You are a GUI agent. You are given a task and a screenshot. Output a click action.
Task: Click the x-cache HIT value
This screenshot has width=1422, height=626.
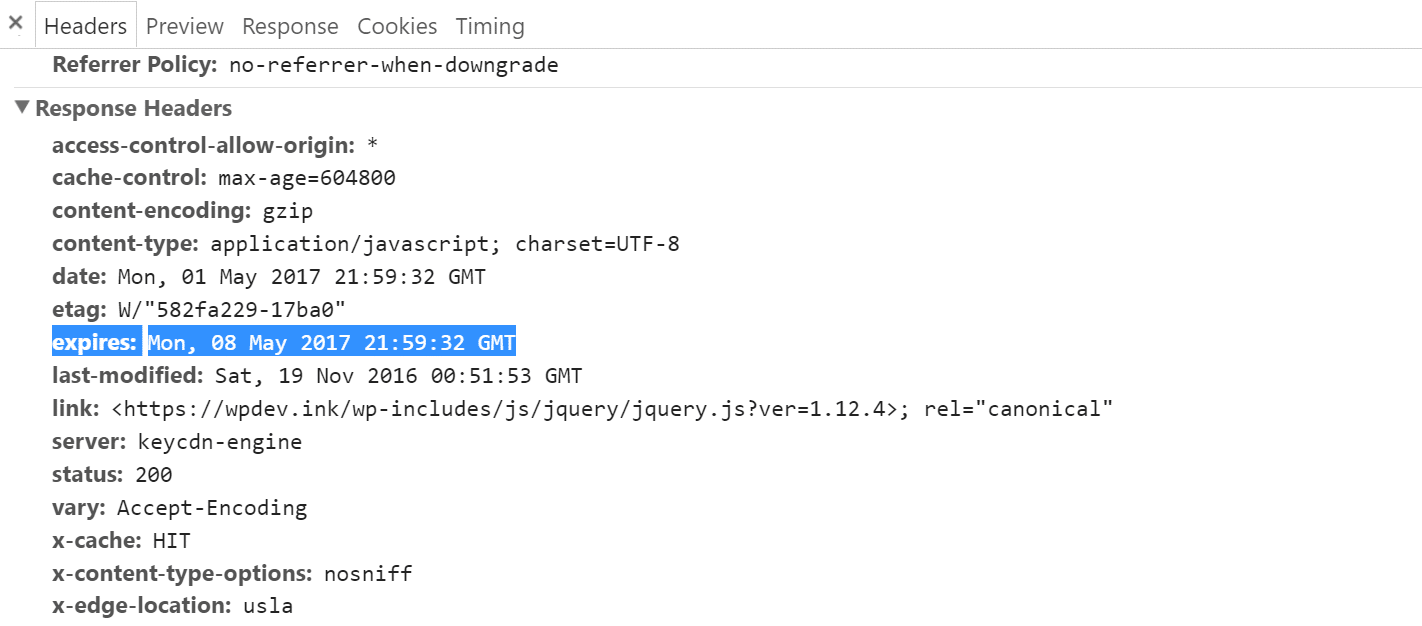tap(171, 541)
